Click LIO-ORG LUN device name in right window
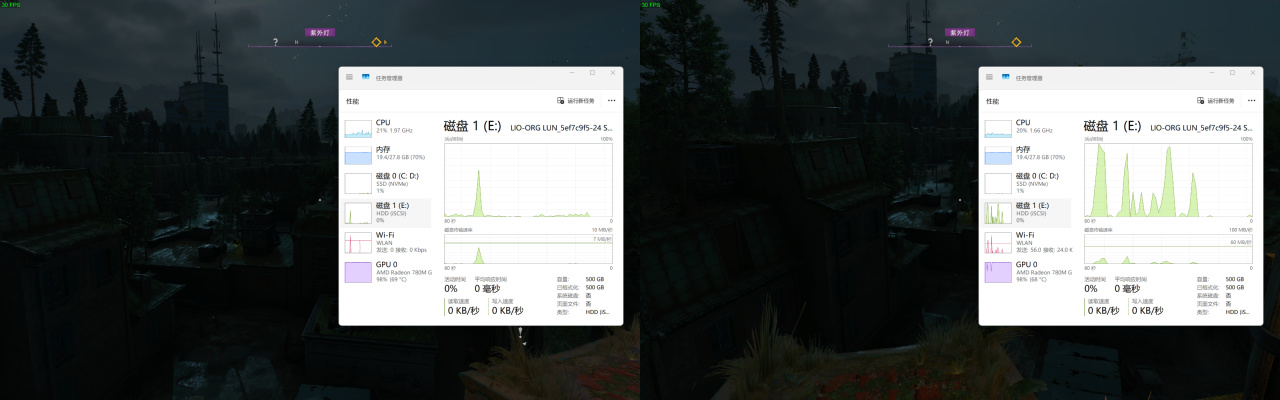1280x400 pixels. point(1201,128)
